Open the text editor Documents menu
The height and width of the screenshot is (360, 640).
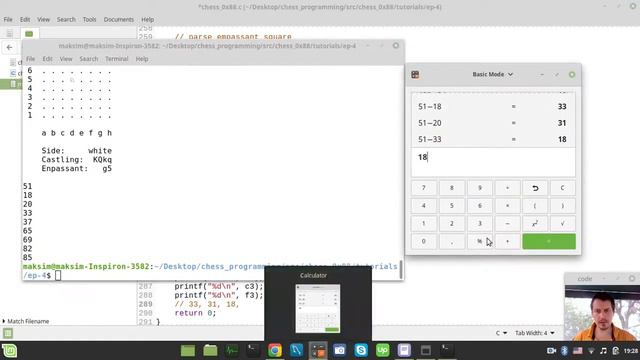[118, 19]
